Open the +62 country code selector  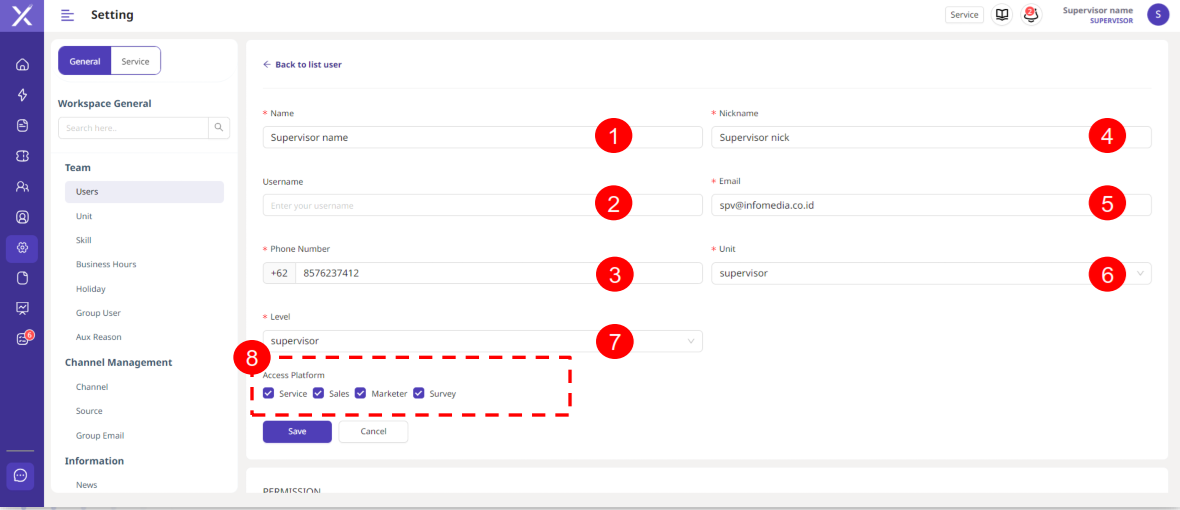tap(279, 273)
